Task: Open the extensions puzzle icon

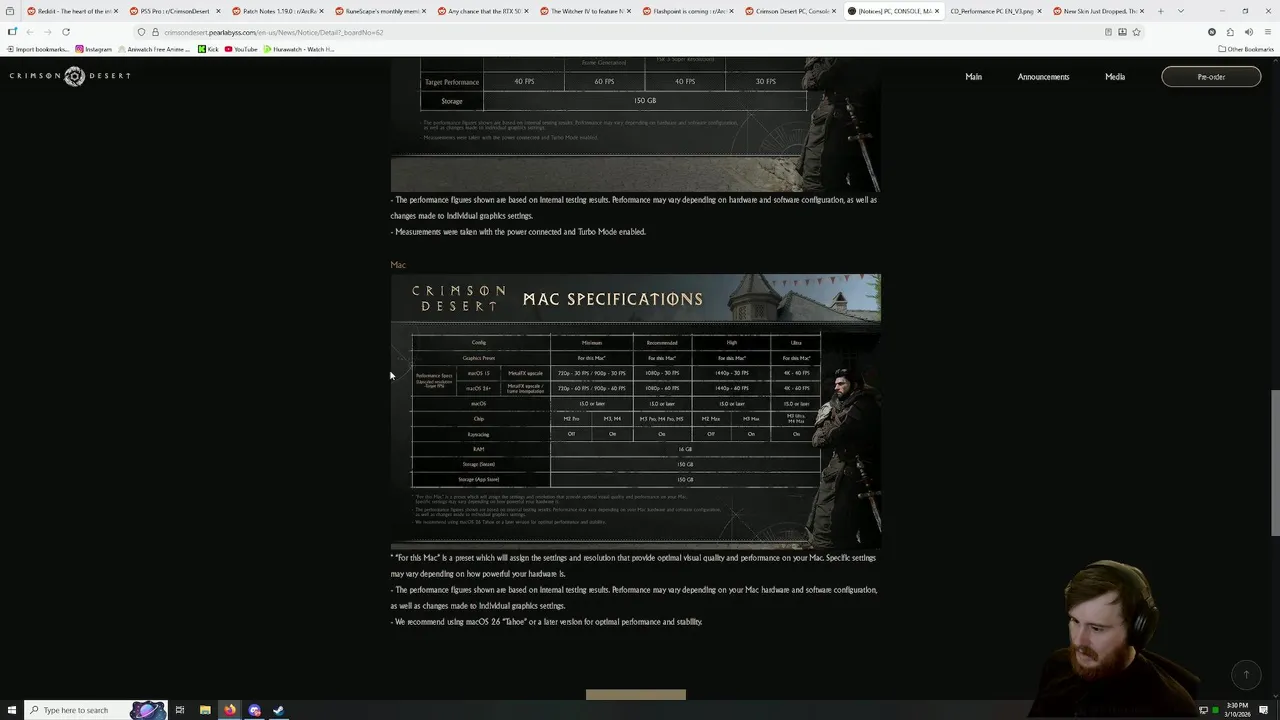Action: (1230, 32)
